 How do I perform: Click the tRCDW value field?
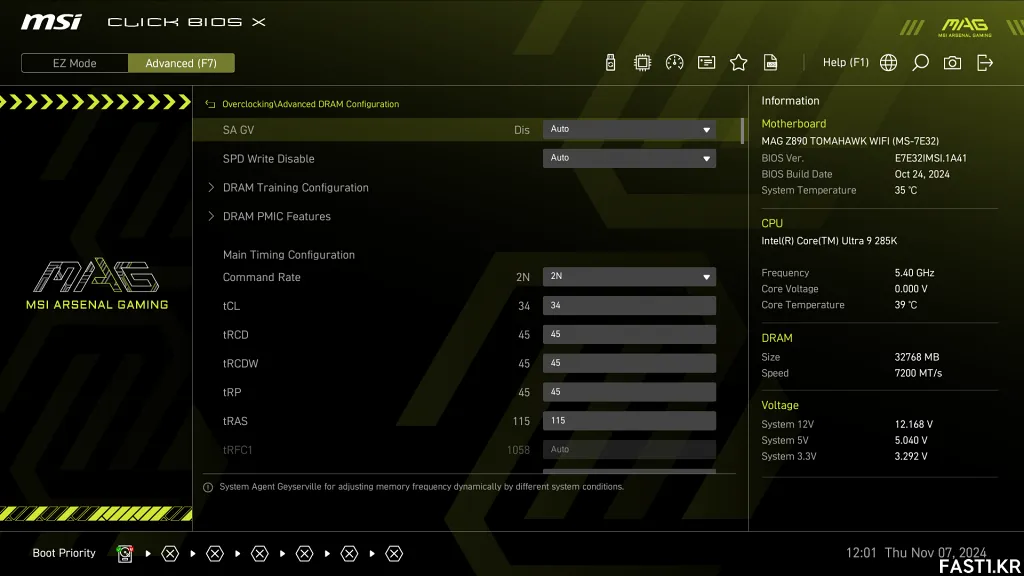pyautogui.click(x=629, y=363)
